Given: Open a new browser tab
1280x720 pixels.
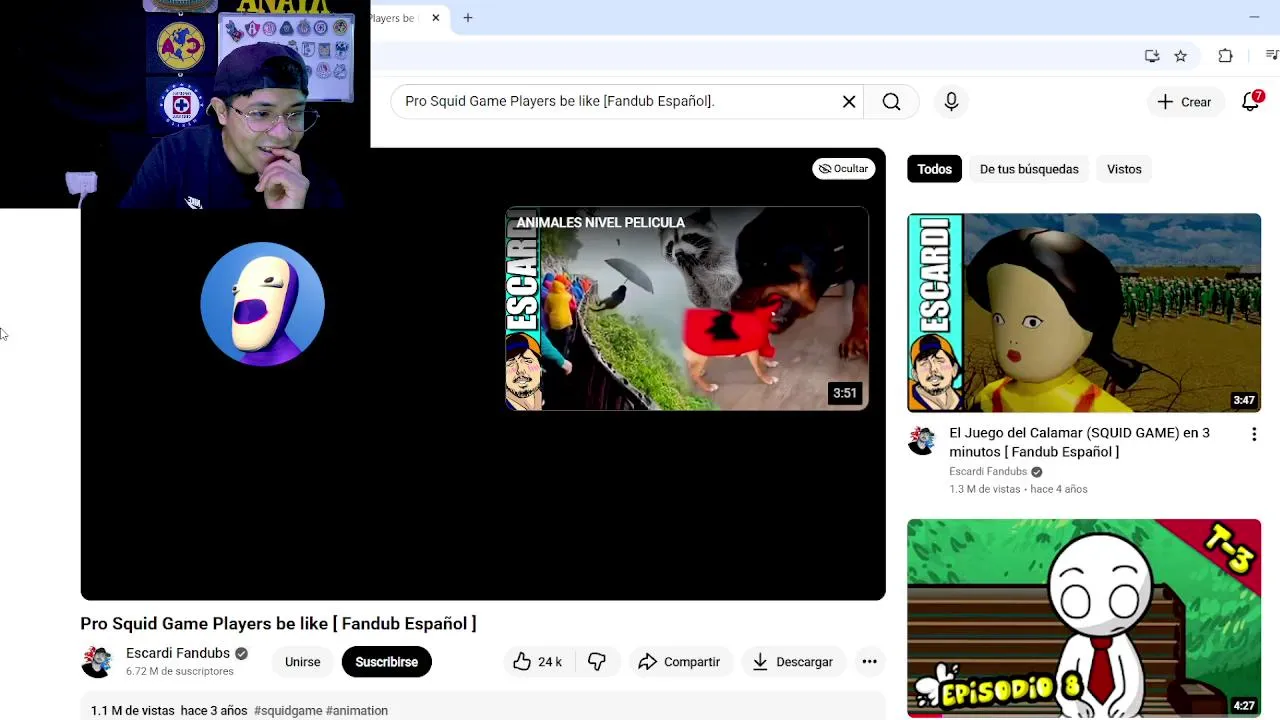Looking at the screenshot, I should click(x=467, y=18).
